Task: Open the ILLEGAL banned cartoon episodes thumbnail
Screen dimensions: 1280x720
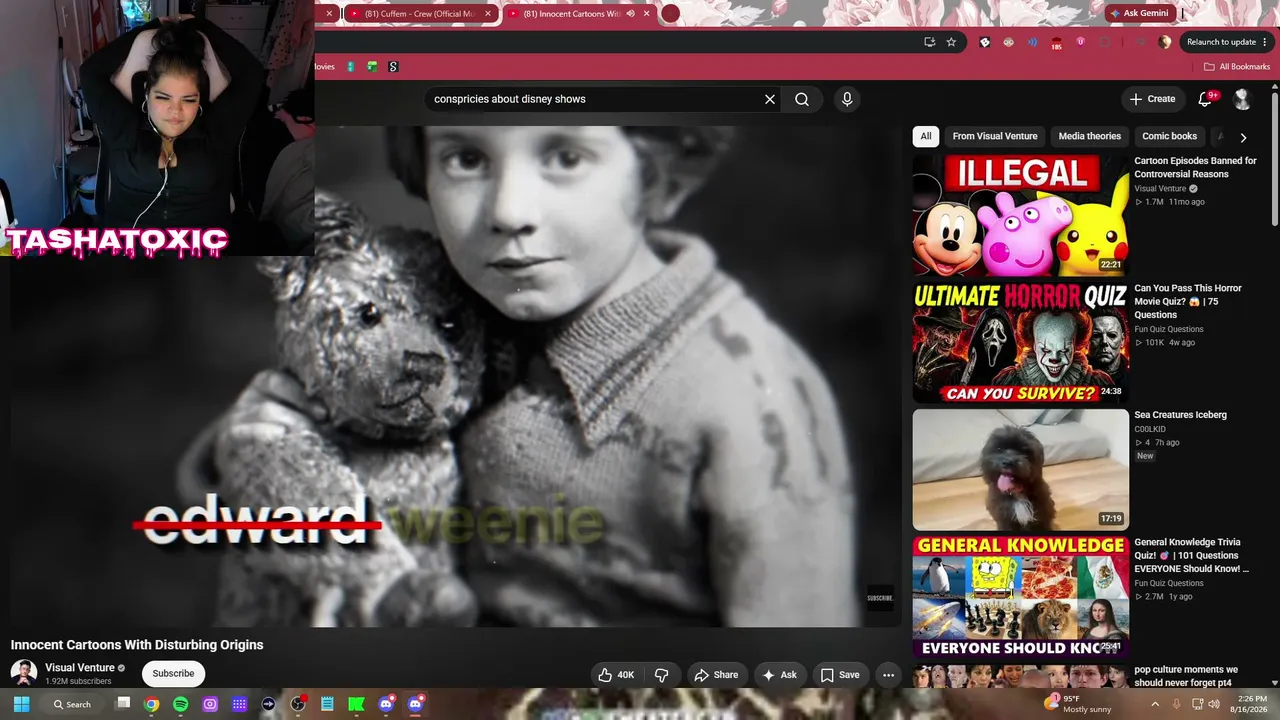Action: (1020, 214)
